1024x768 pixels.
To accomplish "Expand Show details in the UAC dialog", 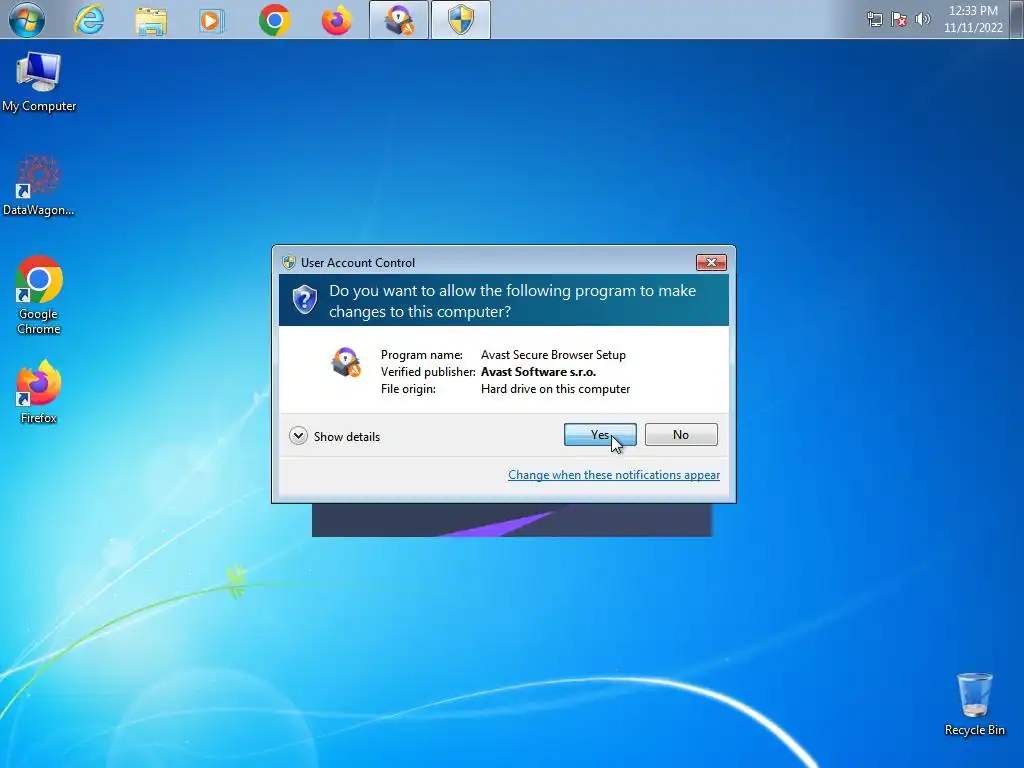I will point(334,436).
